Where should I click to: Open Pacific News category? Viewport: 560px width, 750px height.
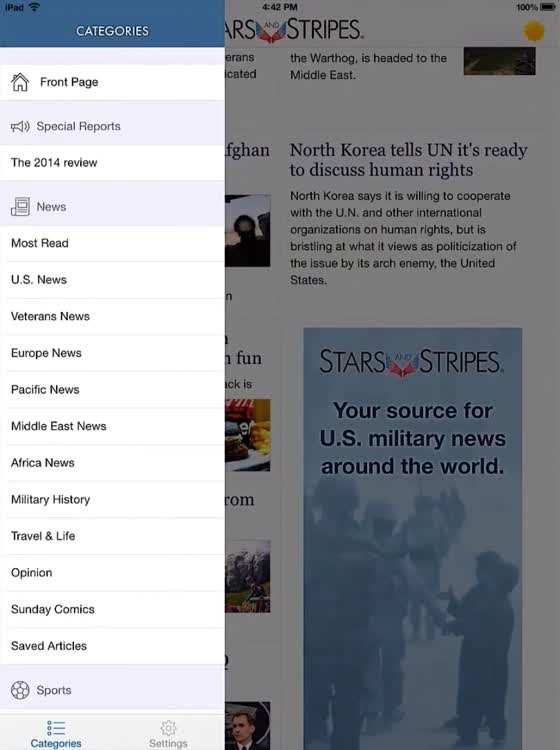112,389
